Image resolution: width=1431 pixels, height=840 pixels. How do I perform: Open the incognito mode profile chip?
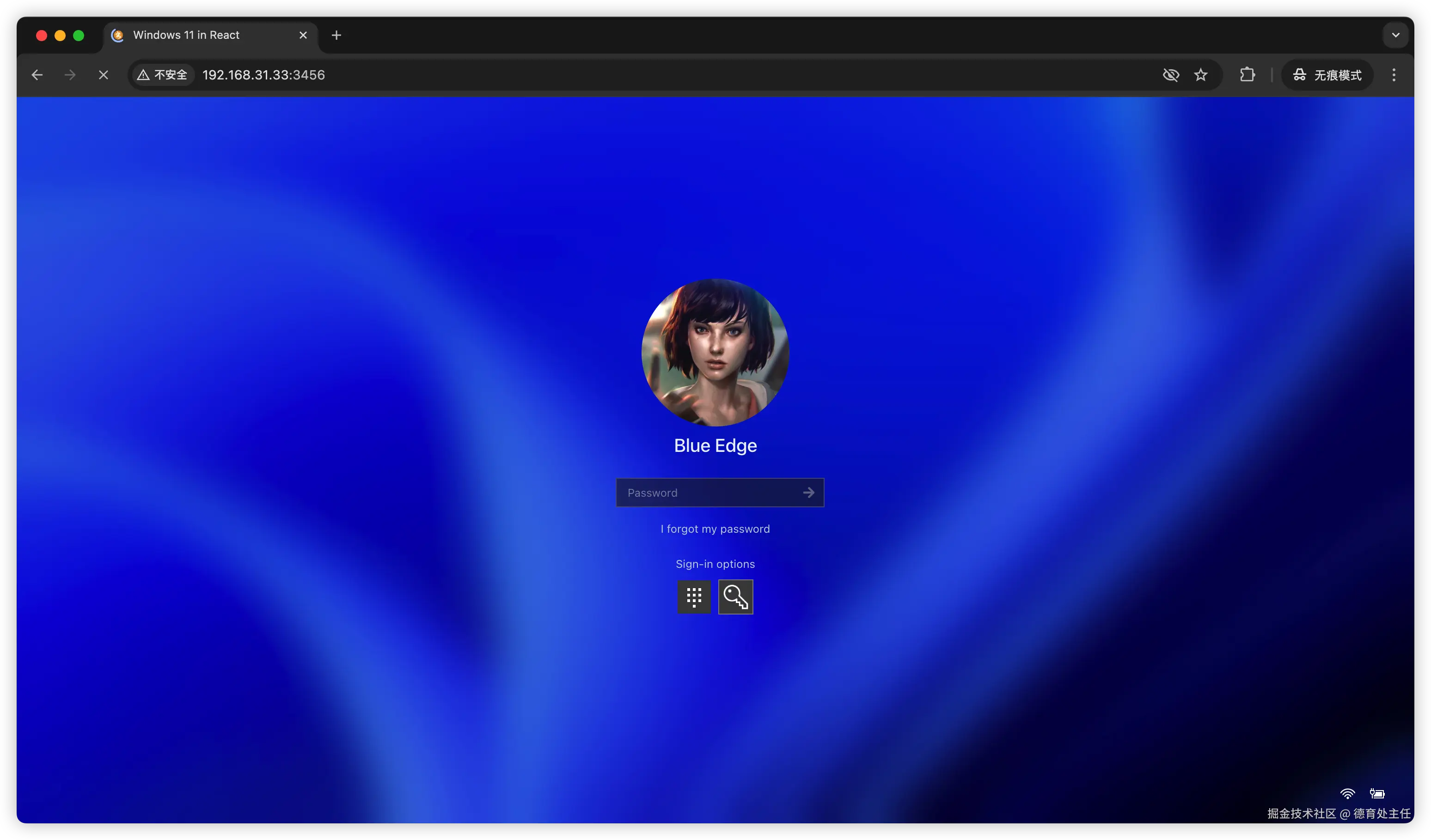[1327, 75]
